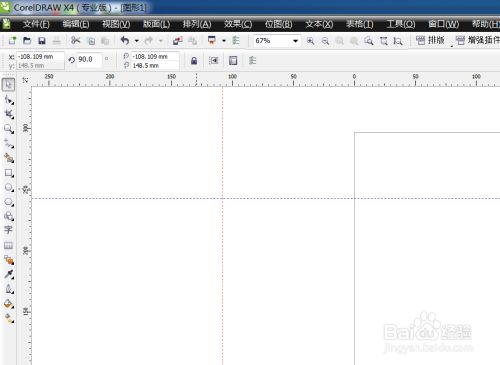Toggle snap to guidelines icon

coord(213,61)
